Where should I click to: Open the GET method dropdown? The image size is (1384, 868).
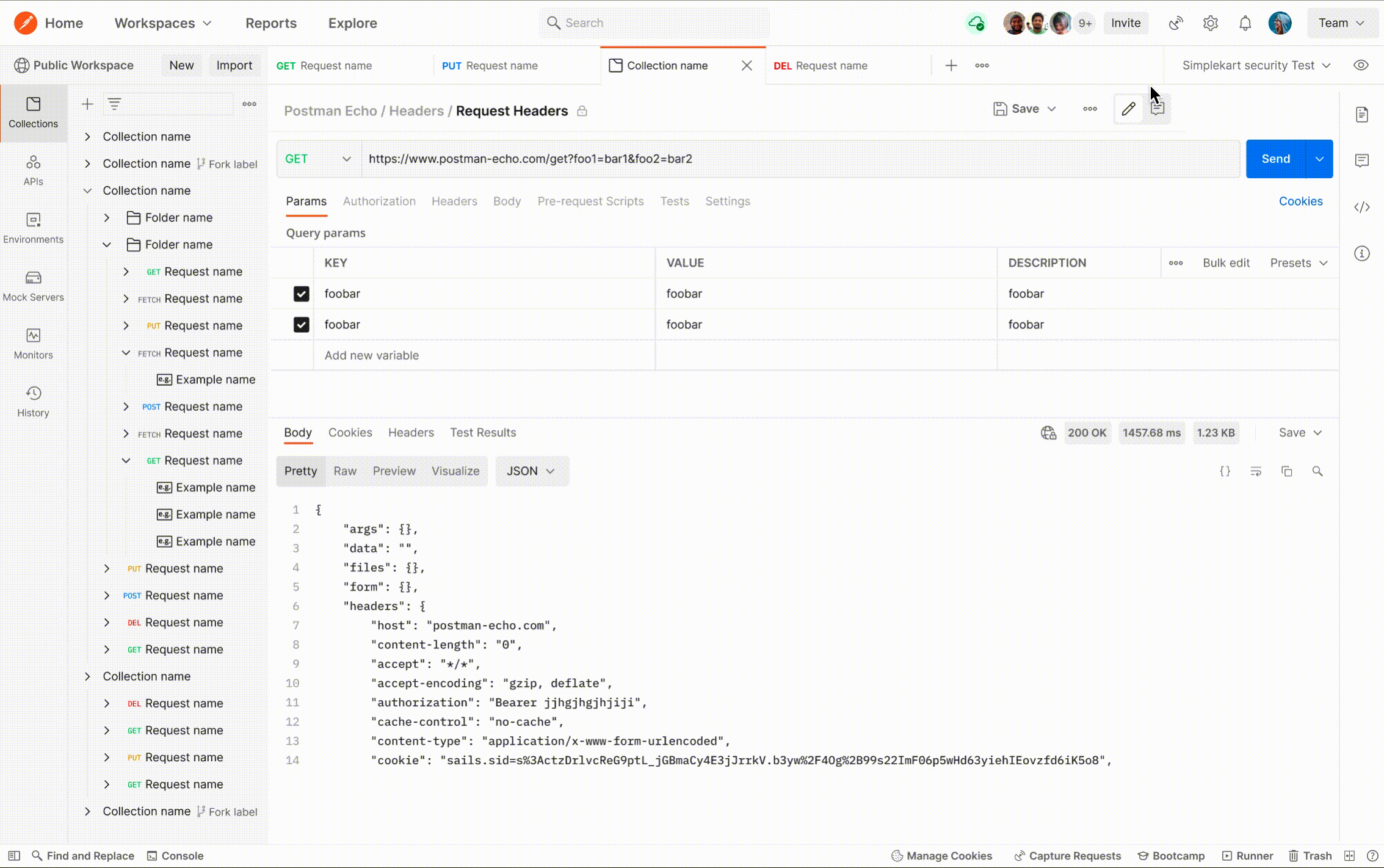coord(318,159)
